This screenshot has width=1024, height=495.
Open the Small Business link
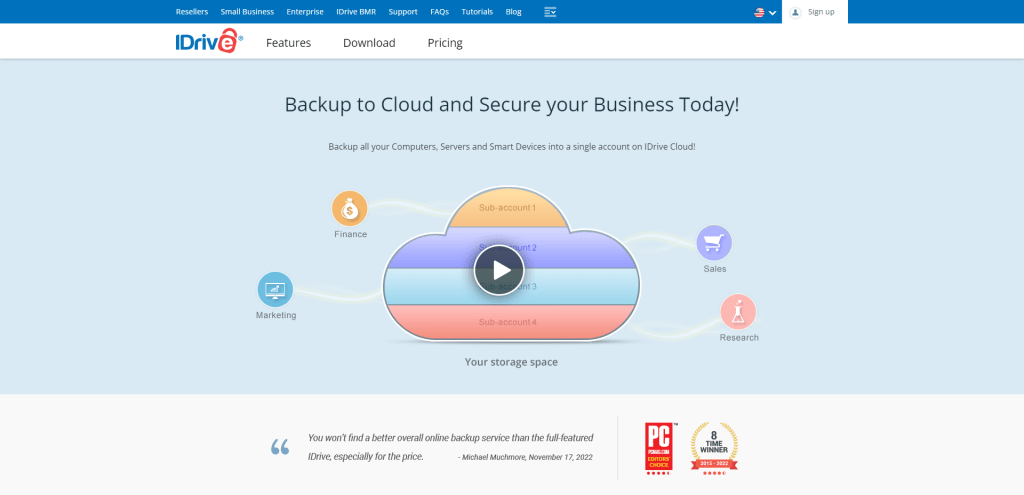(x=247, y=12)
